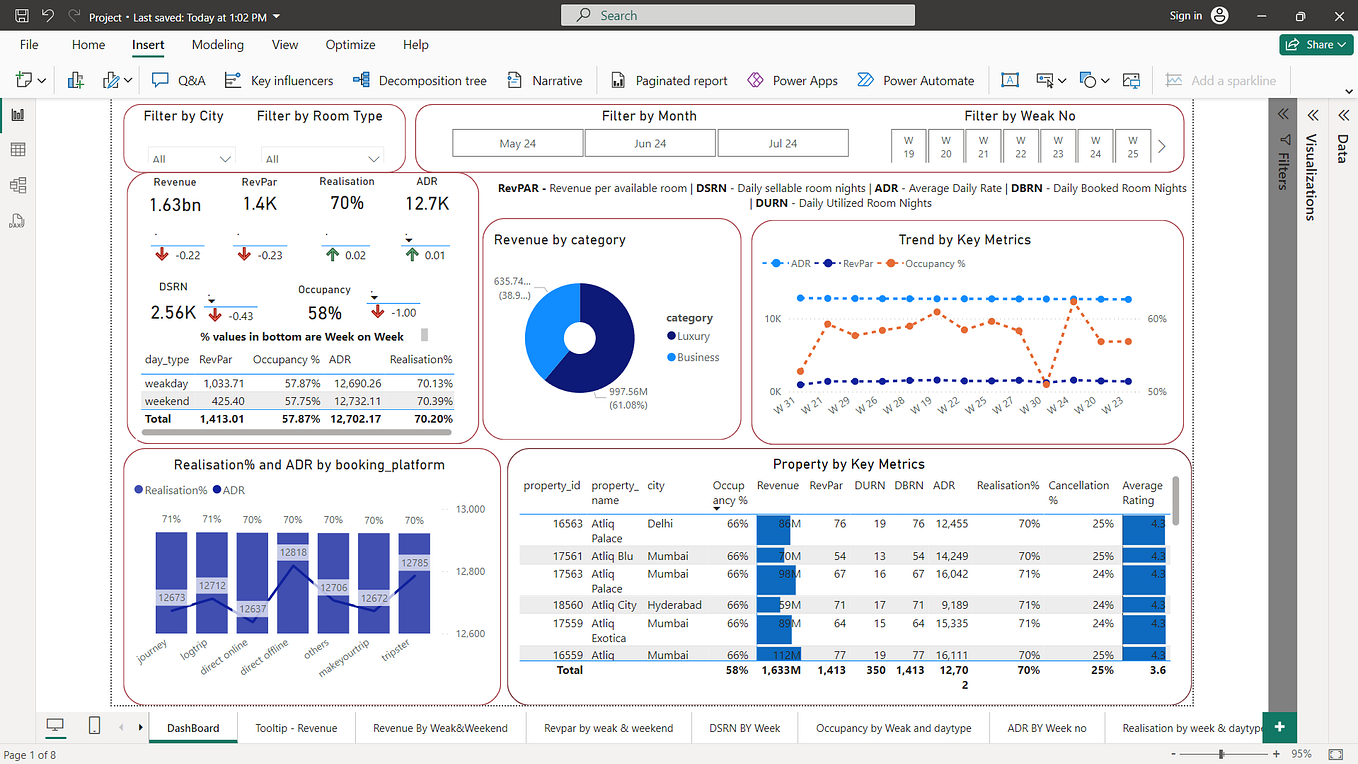Add a Power Automate visual
Screen dimensions: 1358x764
915,80
